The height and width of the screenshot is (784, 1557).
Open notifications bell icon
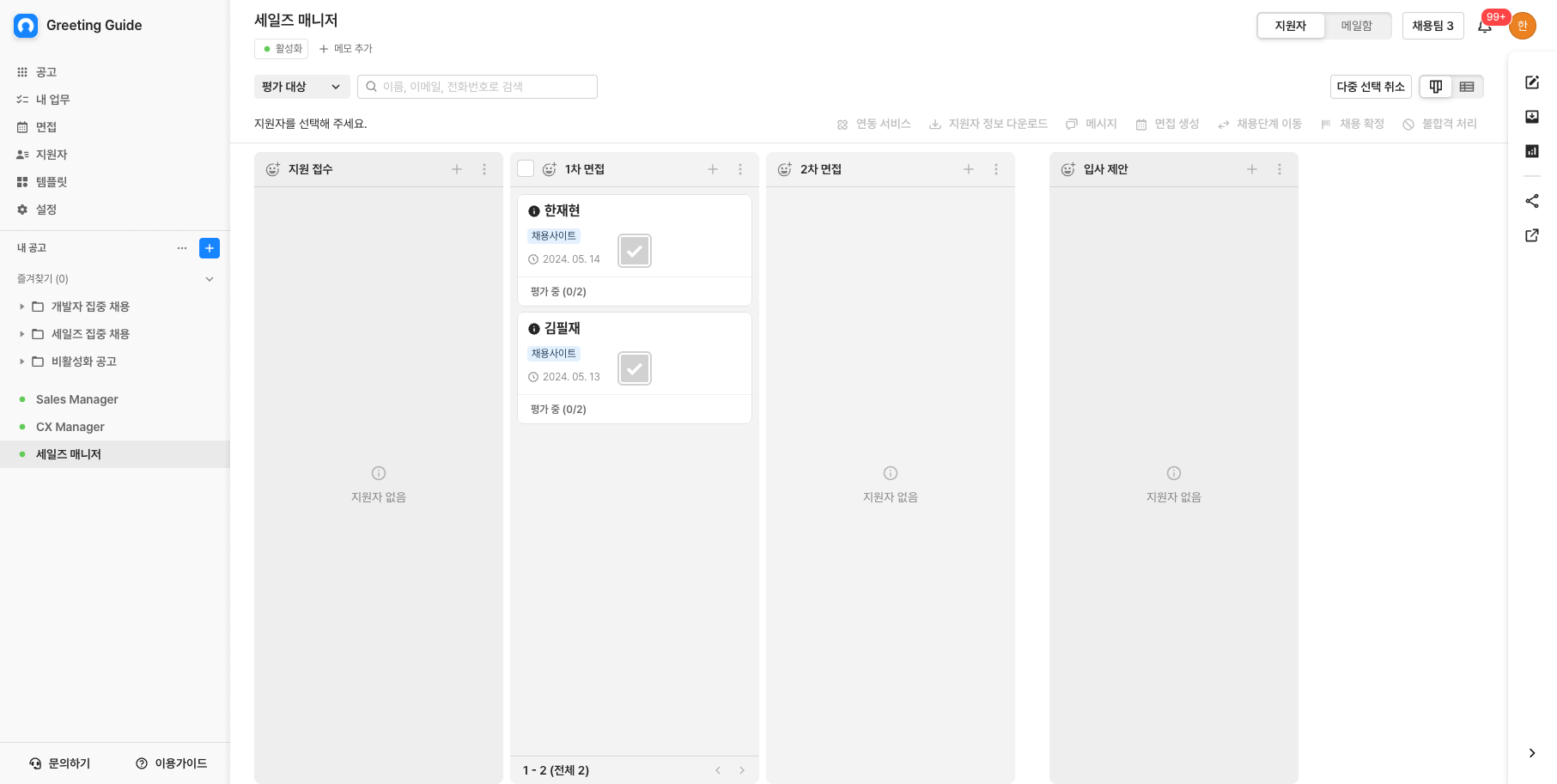click(1485, 26)
